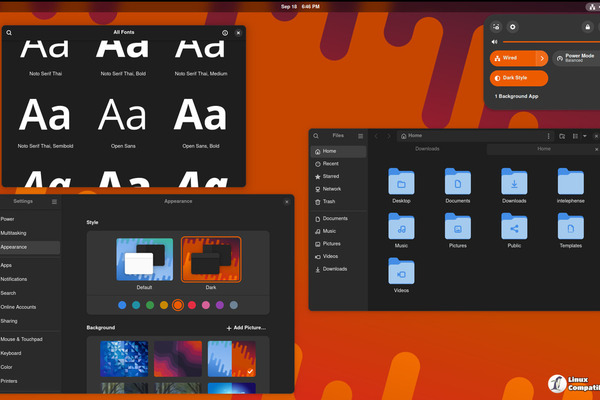Choose the green accent color swatch

click(150, 304)
